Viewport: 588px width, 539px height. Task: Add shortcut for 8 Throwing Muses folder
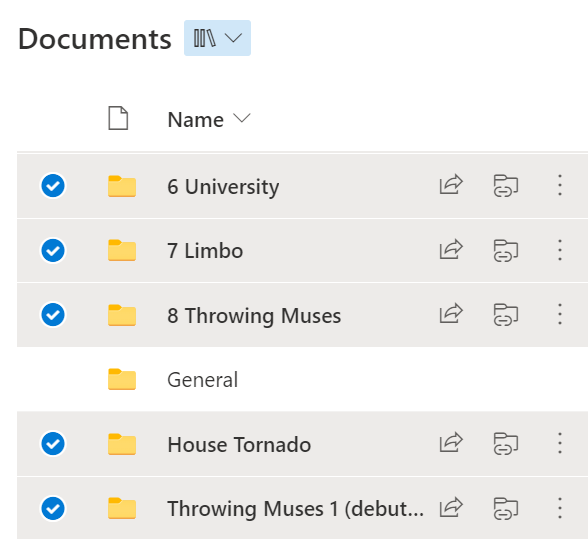pyautogui.click(x=506, y=315)
